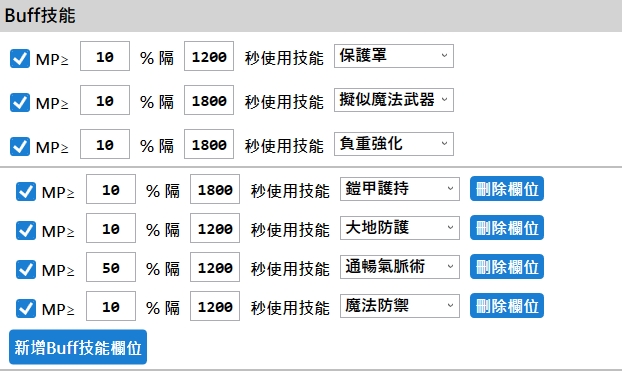This screenshot has height=371, width=622.
Task: Expand the 負重強化 skill dropdown
Action: tap(394, 144)
